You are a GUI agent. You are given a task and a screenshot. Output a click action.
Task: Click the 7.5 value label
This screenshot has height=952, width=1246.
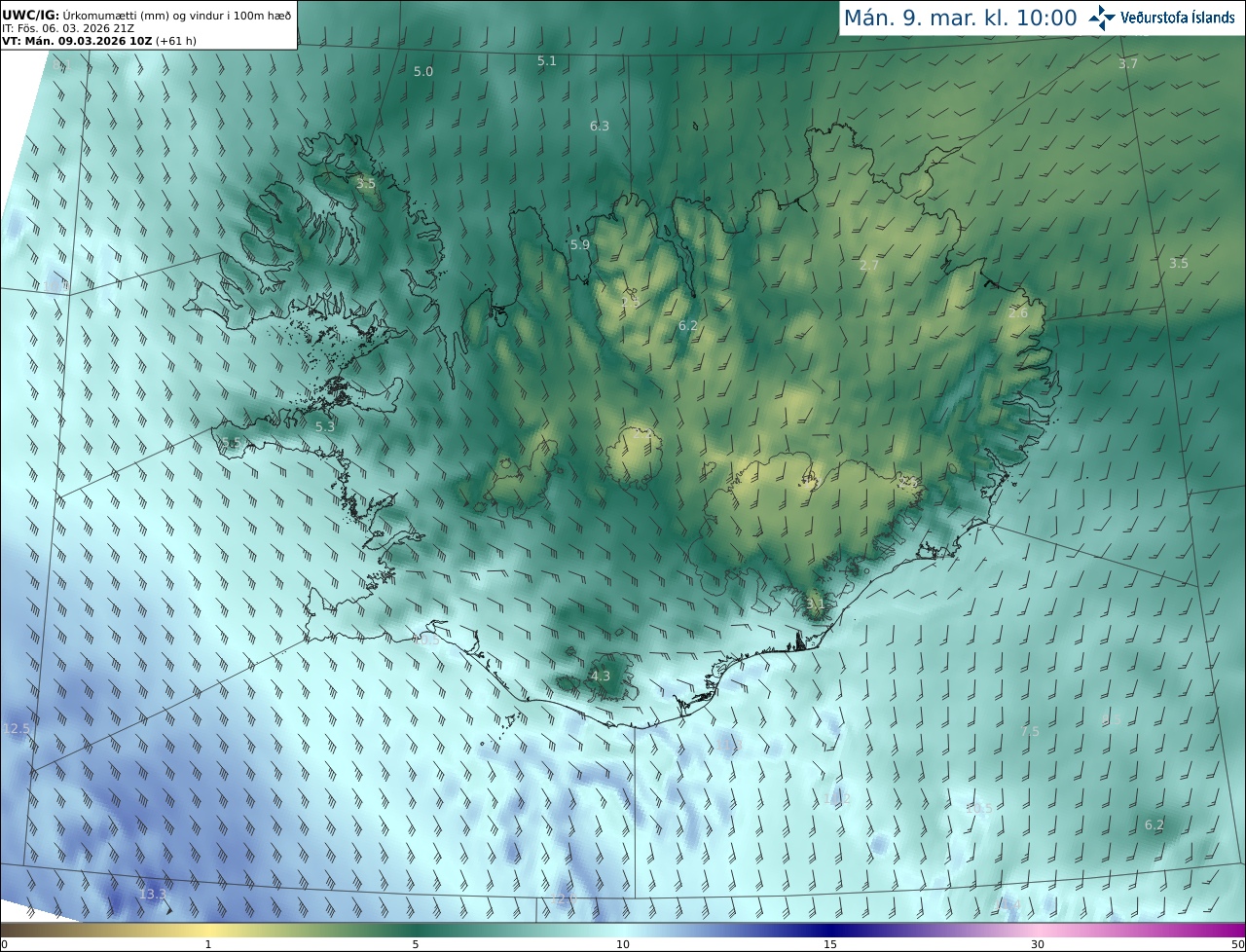[1031, 731]
